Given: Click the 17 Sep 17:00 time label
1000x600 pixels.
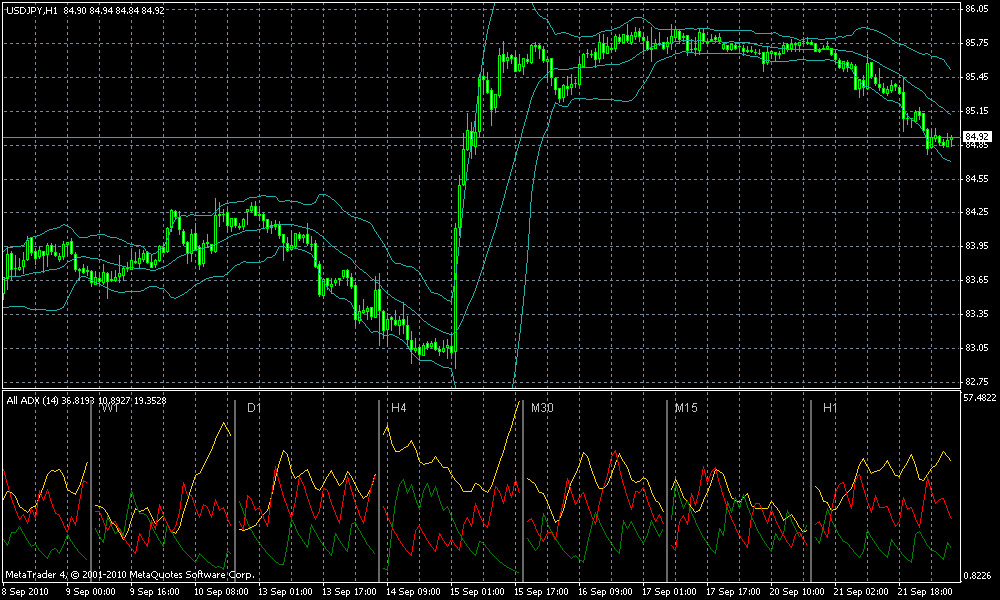Looking at the screenshot, I should pos(732,592).
